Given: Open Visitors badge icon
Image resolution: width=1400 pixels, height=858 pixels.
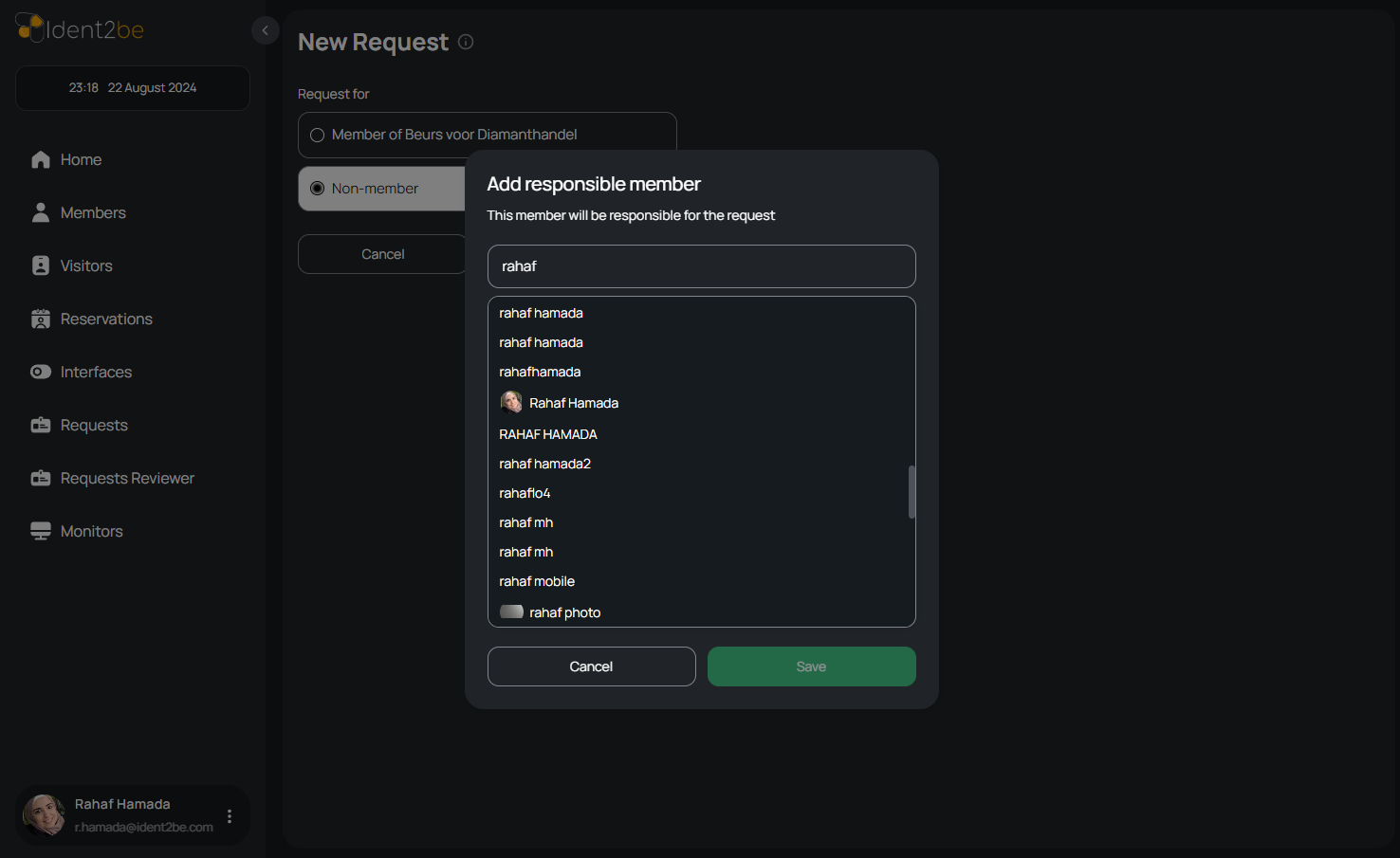Looking at the screenshot, I should (x=41, y=265).
